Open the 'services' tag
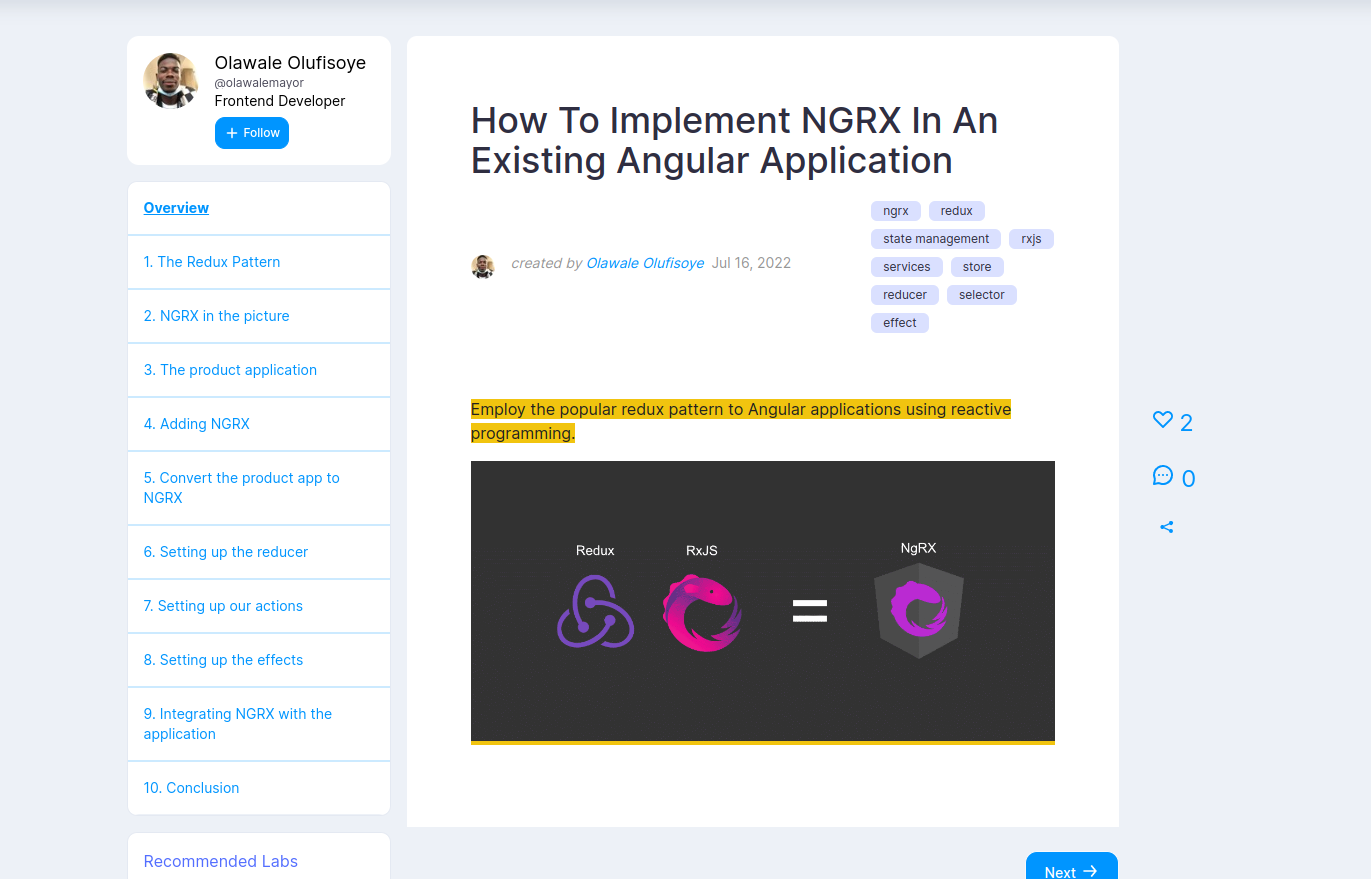Viewport: 1371px width, 879px height. 907,267
